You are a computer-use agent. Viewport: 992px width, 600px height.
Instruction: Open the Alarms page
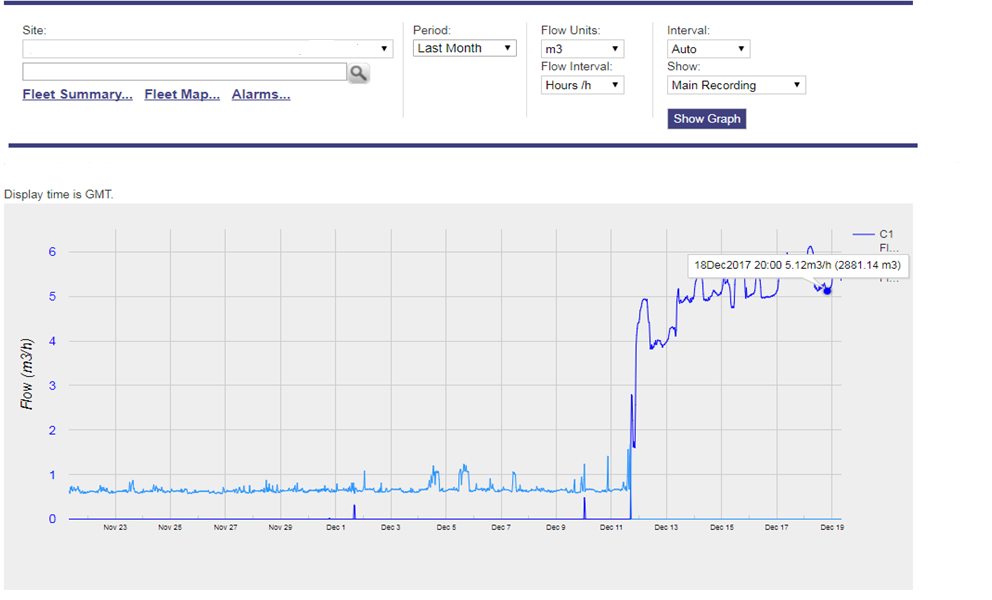260,94
